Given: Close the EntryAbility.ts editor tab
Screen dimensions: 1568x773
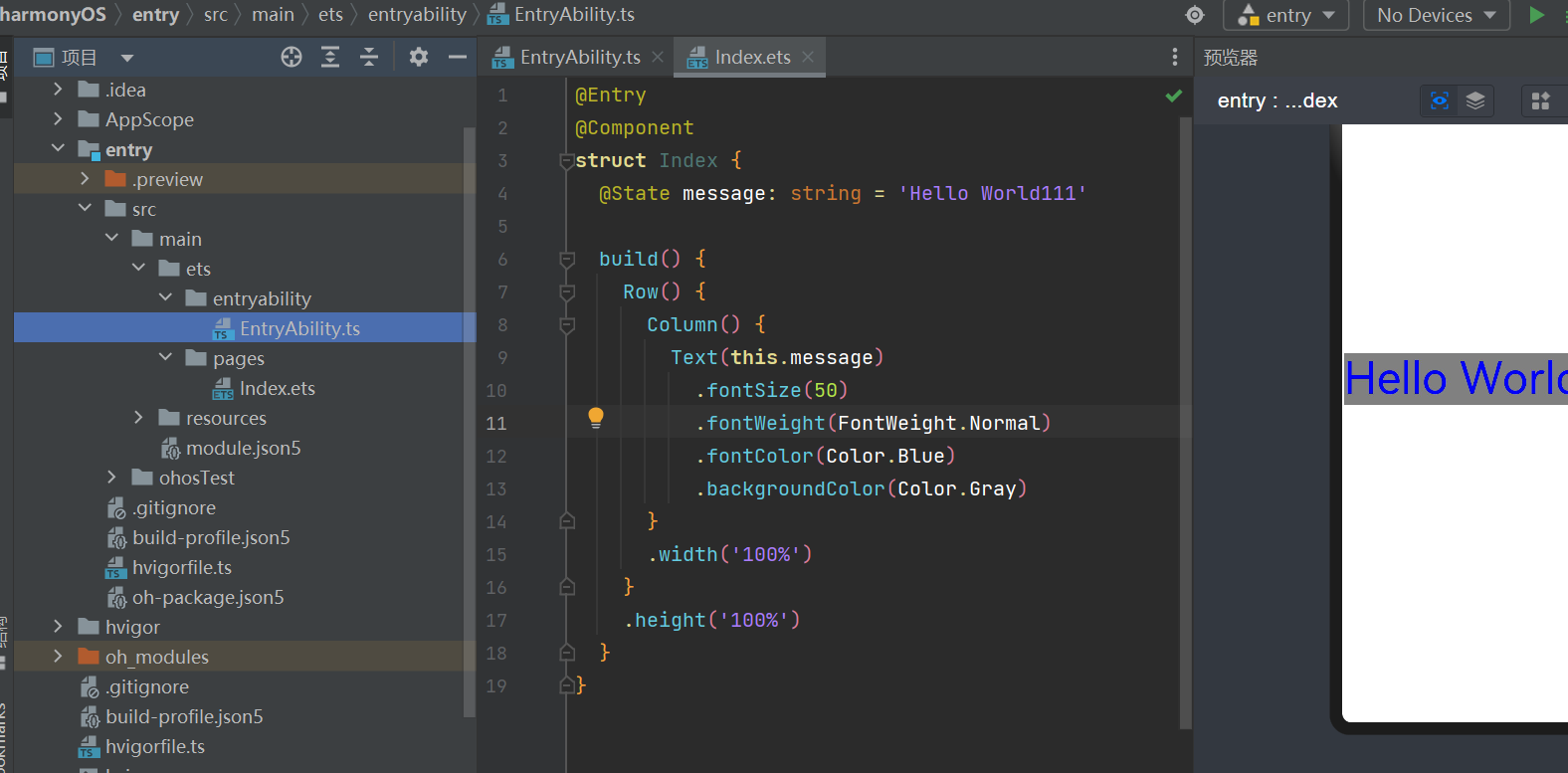Looking at the screenshot, I should pos(658,57).
